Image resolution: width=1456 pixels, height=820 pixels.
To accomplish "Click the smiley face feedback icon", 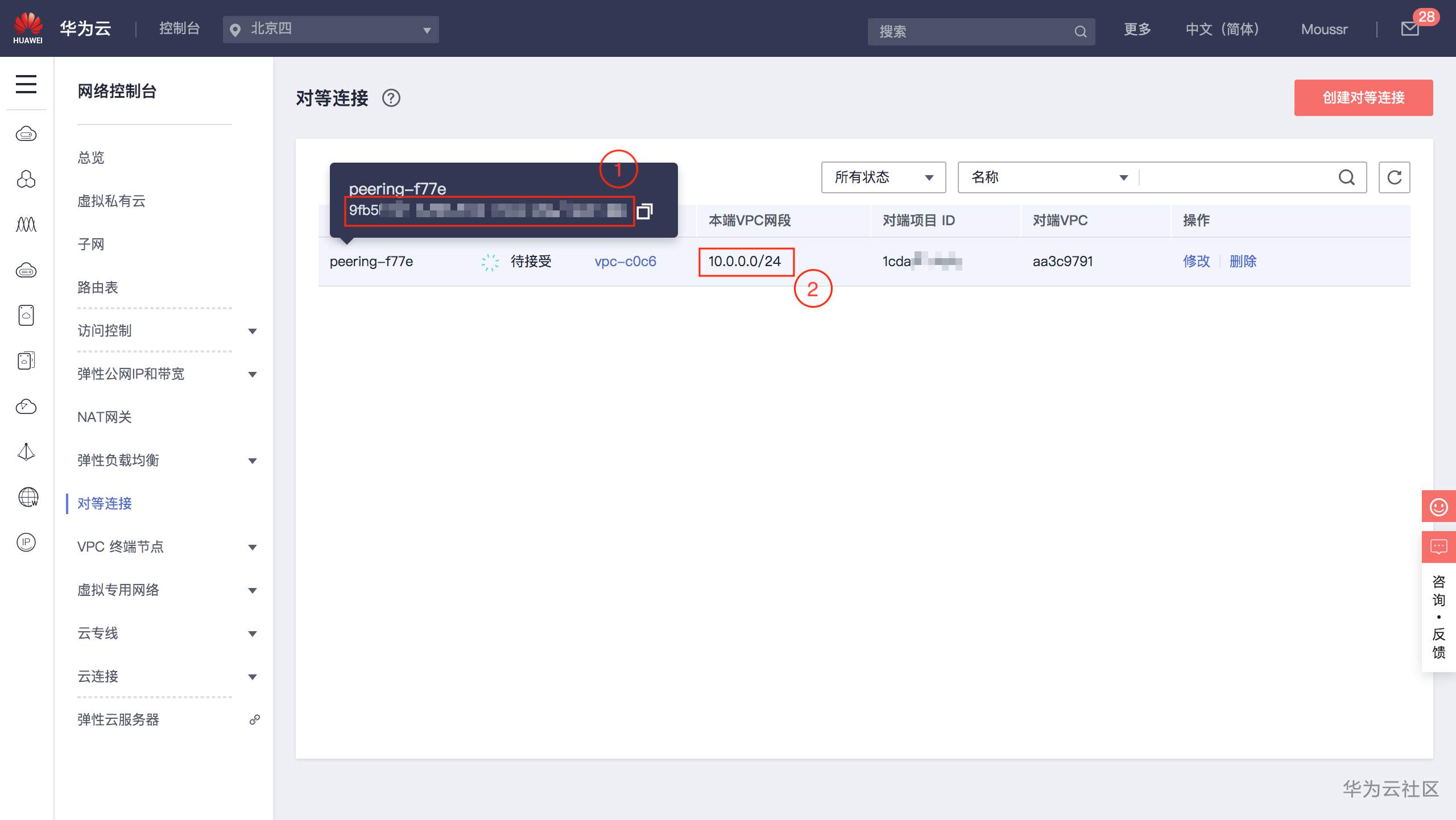I will tap(1438, 507).
